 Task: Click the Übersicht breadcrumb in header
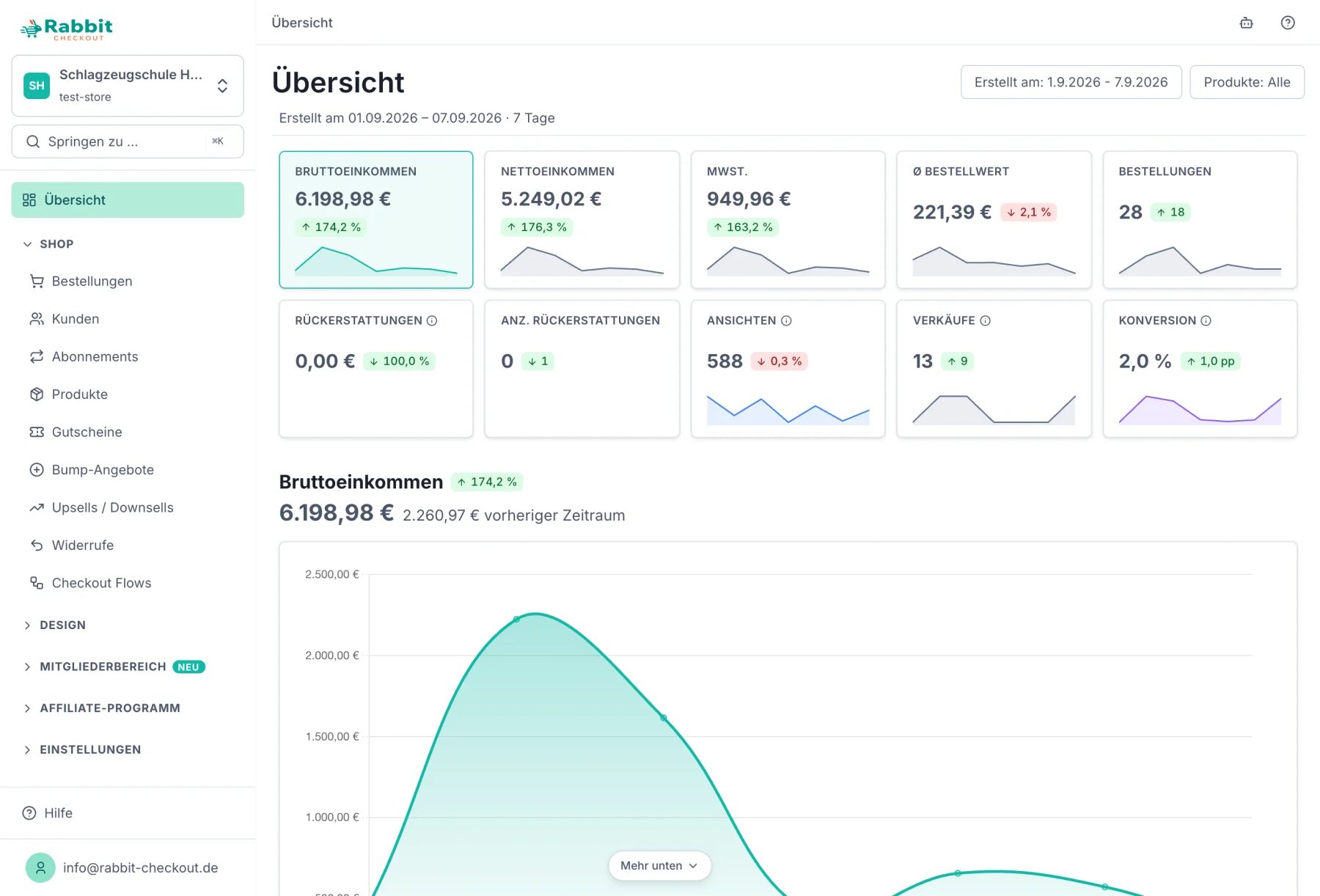tap(302, 23)
